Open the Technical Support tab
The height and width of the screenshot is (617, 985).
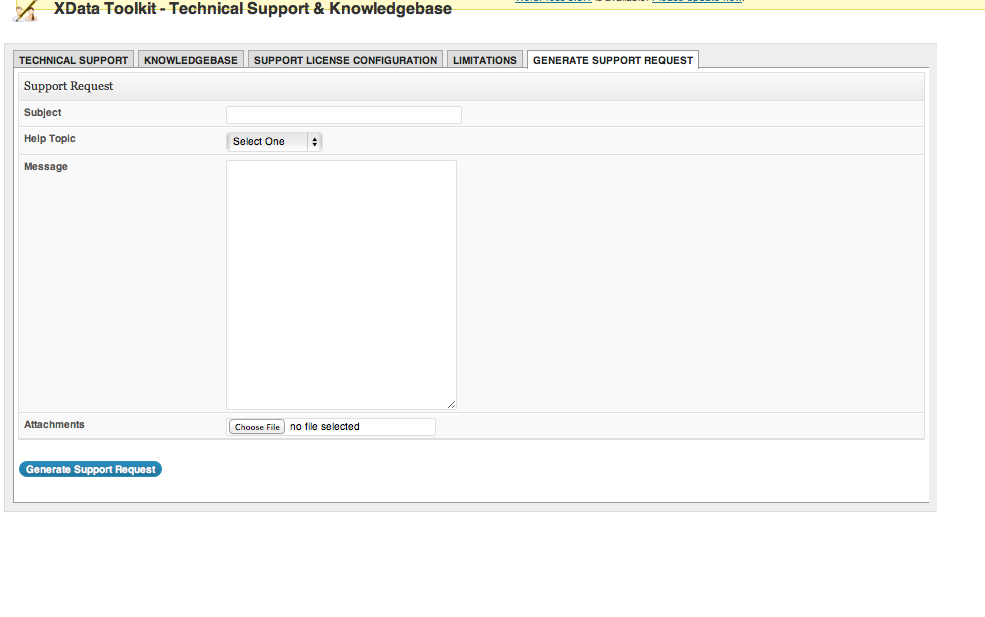(x=73, y=60)
